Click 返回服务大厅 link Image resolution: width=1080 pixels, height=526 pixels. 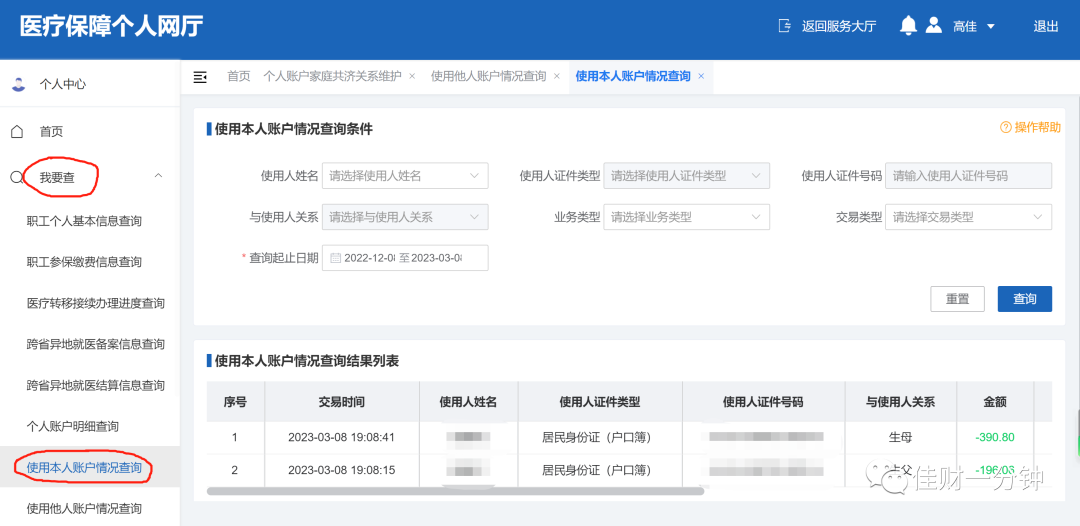(838, 26)
